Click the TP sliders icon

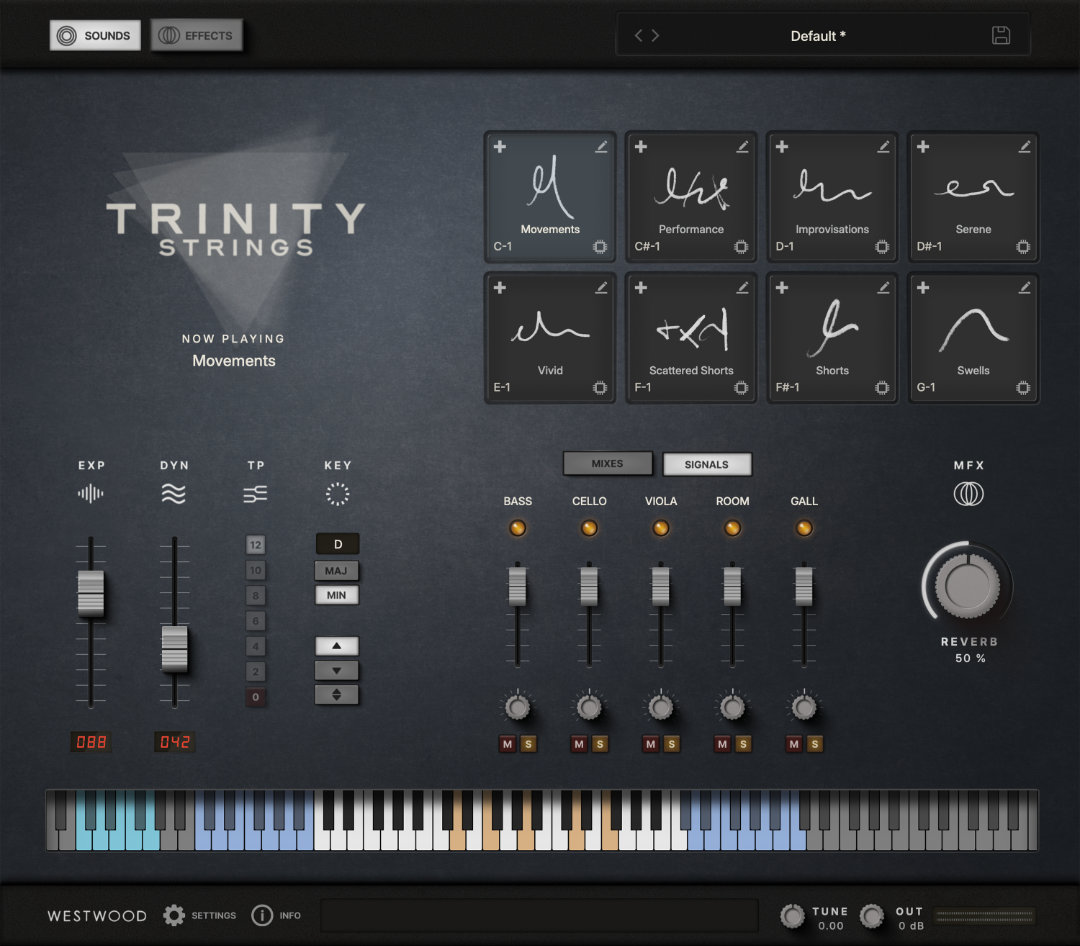coord(256,493)
